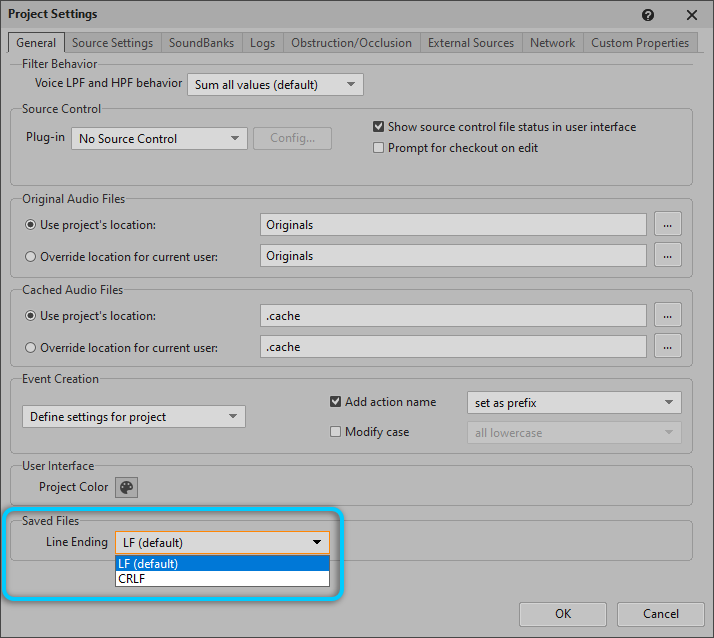Toggle the Add action name checkbox
The image size is (714, 638).
pos(336,402)
